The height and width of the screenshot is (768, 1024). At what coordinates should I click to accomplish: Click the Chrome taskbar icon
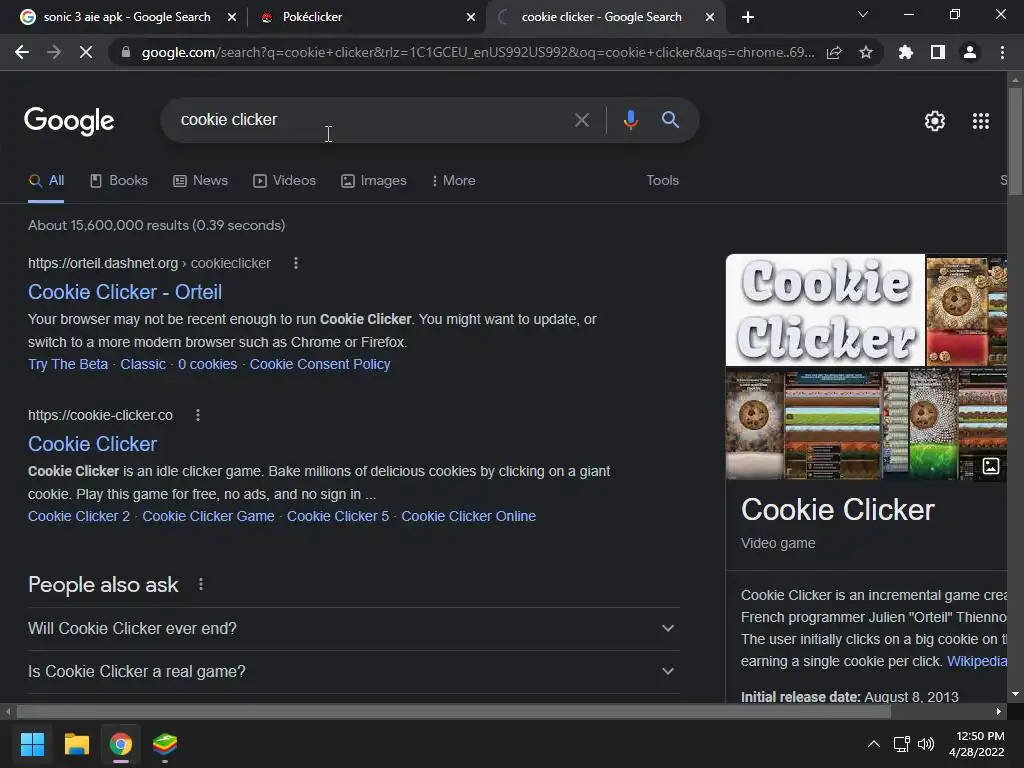(121, 744)
